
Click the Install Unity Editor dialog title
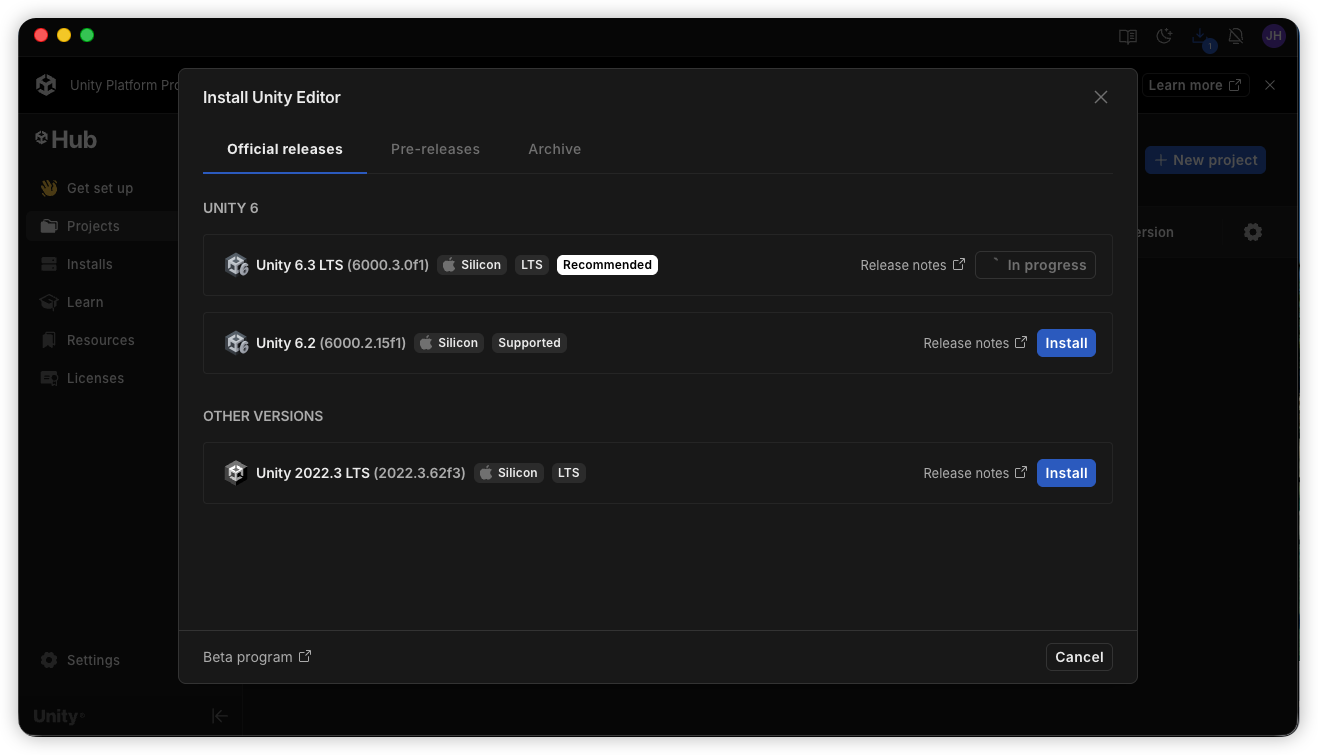[272, 97]
